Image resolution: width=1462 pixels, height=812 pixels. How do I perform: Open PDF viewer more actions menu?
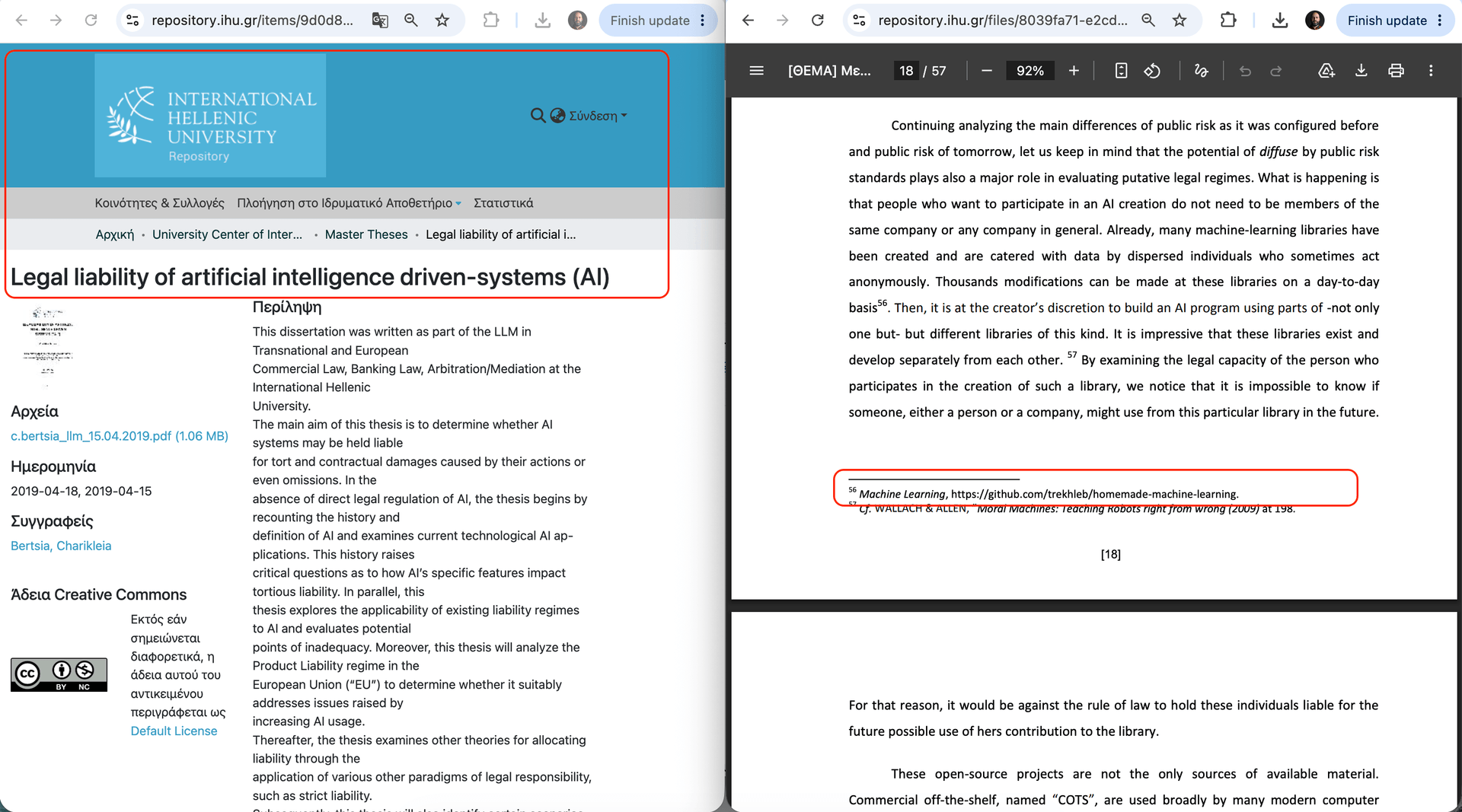(x=1431, y=71)
